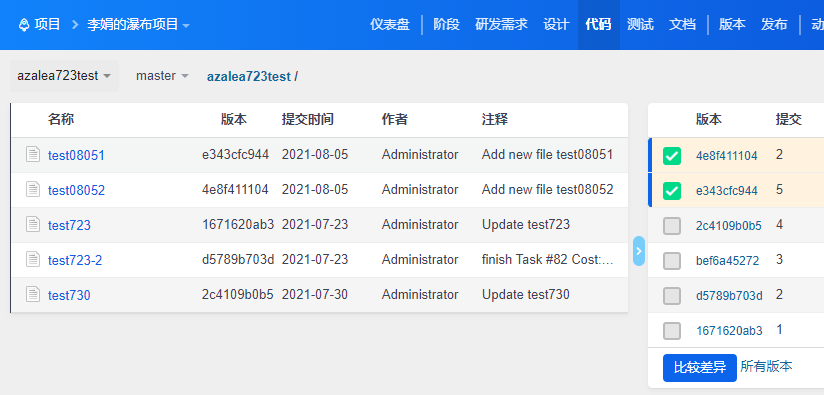Click comment 'Add new file test08052'

click(x=548, y=189)
